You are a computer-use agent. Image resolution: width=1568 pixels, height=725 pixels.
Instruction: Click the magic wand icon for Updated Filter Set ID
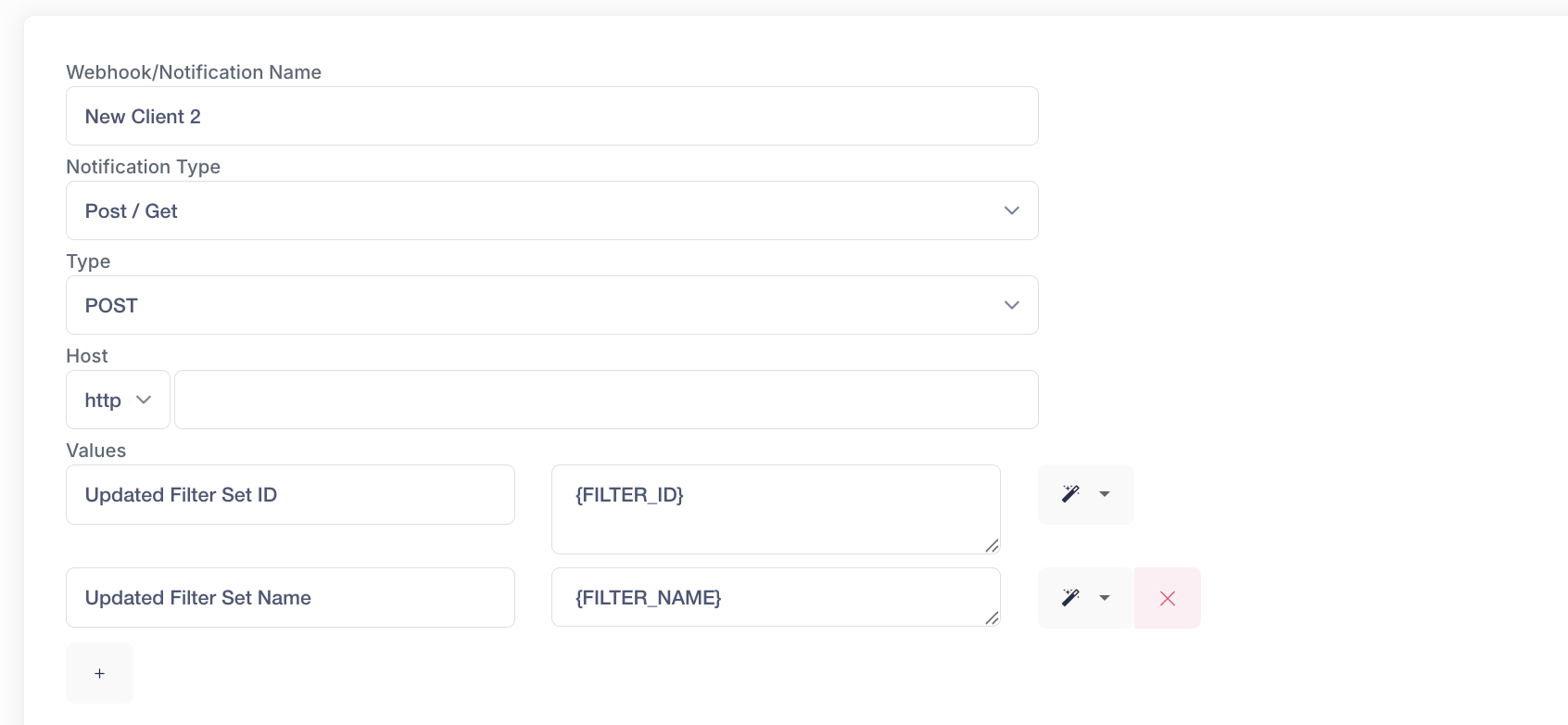pyautogui.click(x=1070, y=494)
